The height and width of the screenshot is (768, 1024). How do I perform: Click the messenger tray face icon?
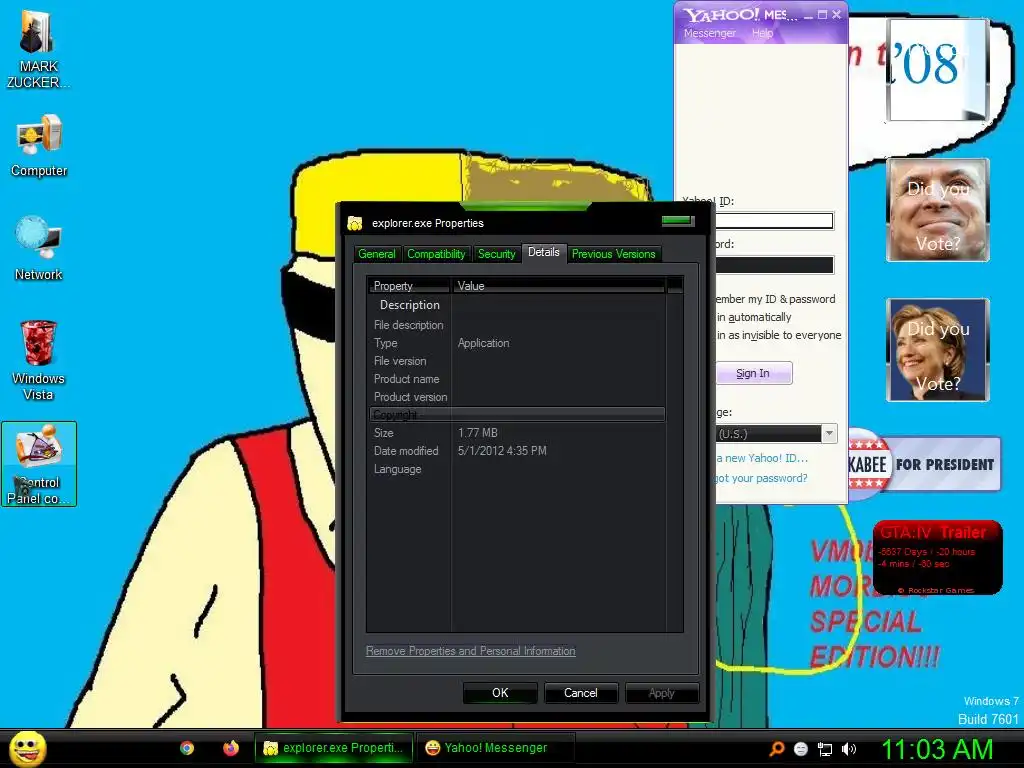(801, 749)
